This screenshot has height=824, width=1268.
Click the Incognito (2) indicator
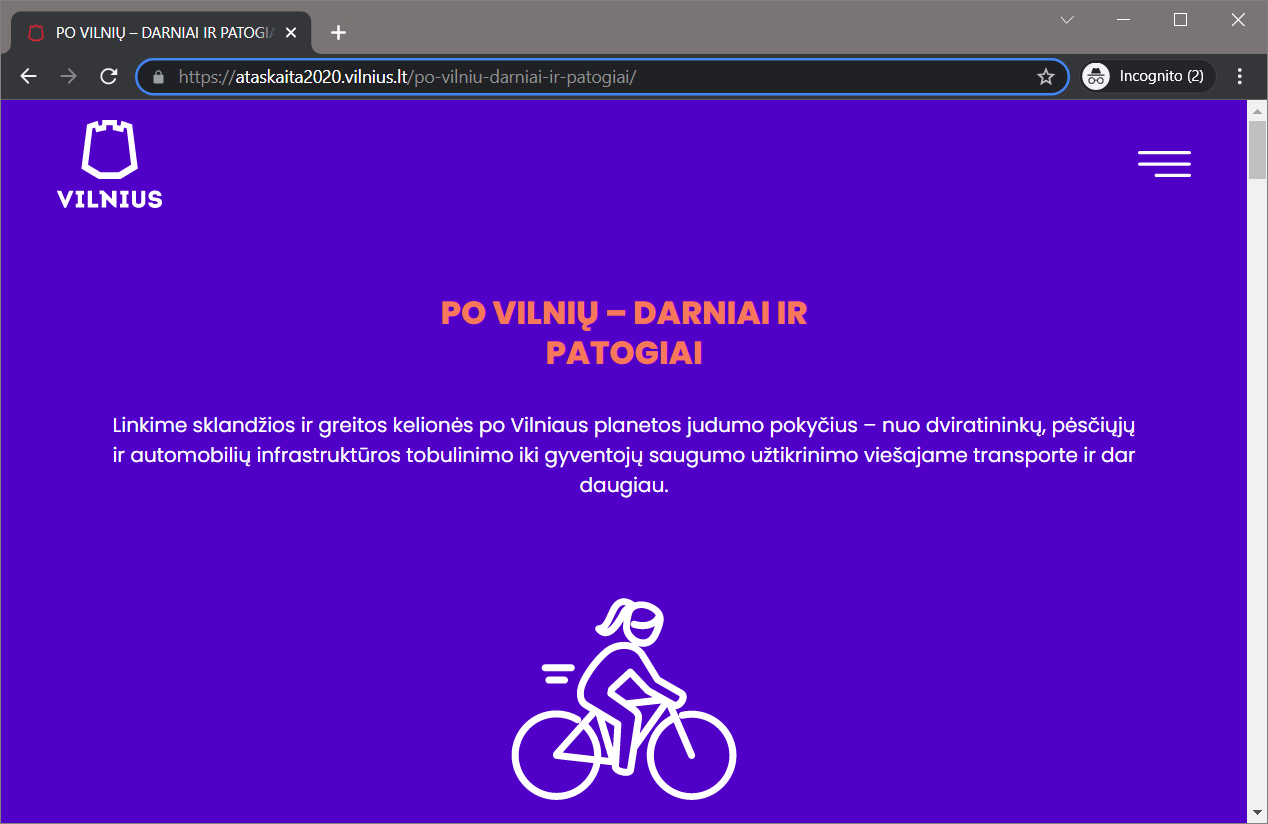coord(1148,77)
